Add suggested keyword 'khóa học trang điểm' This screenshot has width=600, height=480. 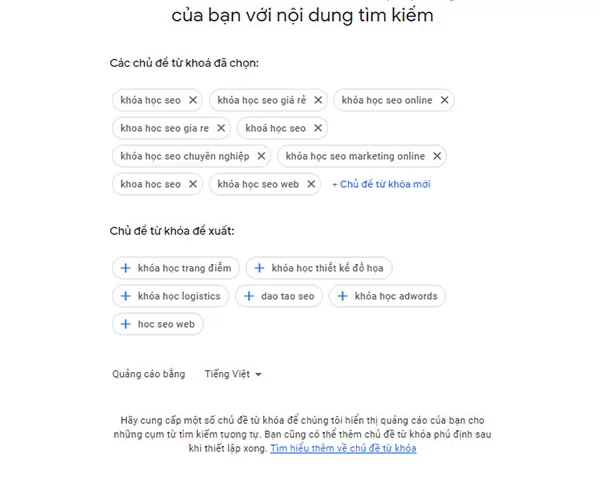coord(176,268)
